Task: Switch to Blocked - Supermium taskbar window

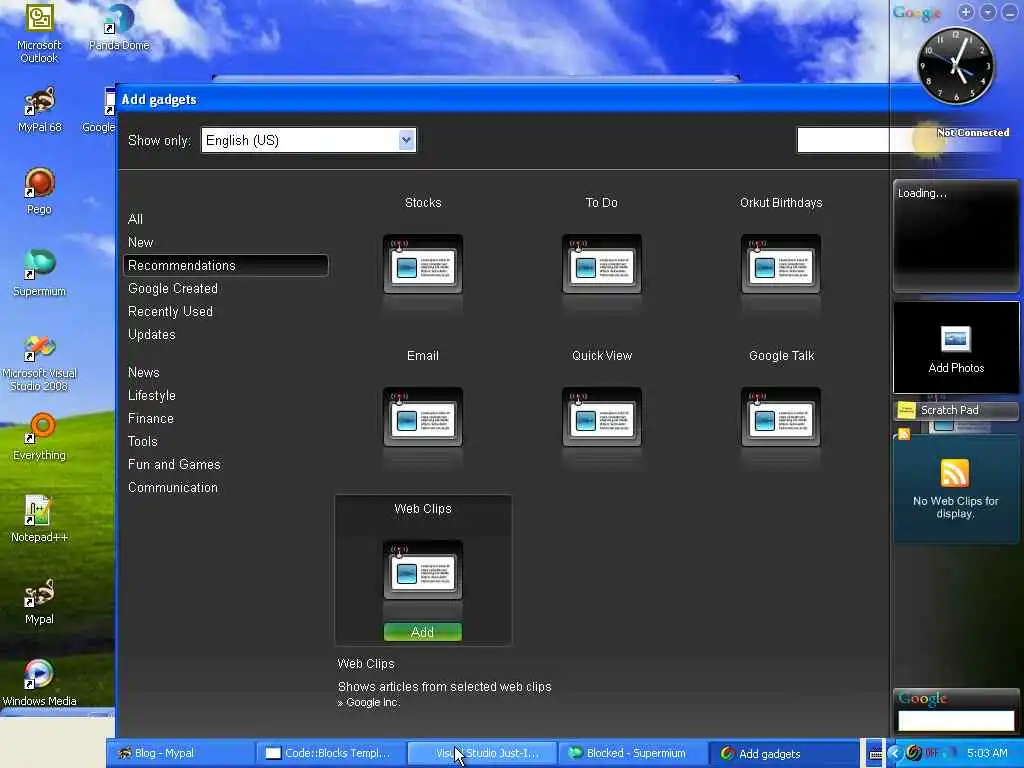Action: (633, 753)
